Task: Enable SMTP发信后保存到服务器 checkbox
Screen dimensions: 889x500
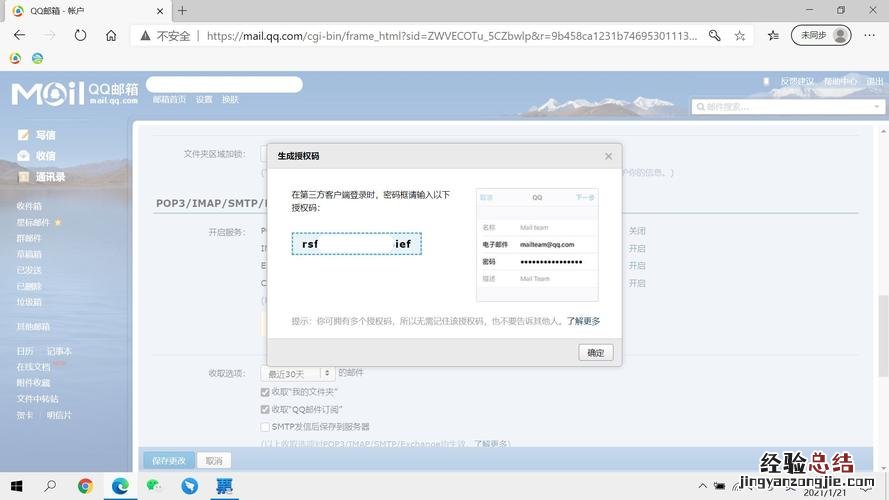Action: pyautogui.click(x=265, y=426)
